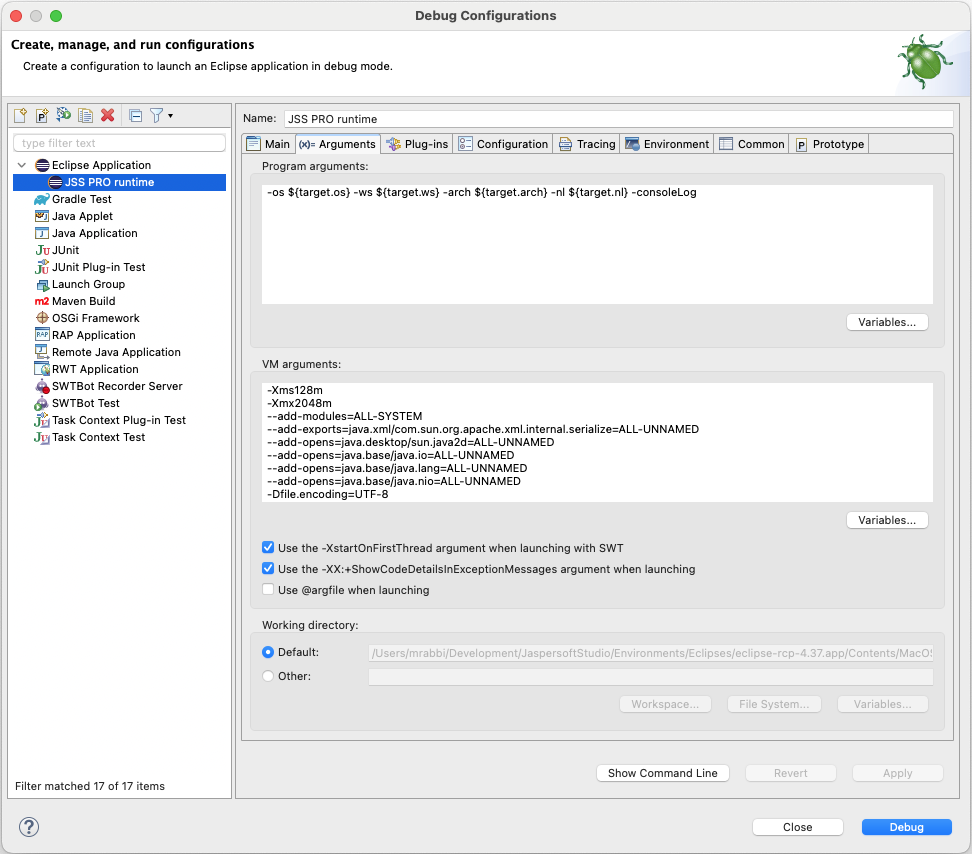Click the filter funnel icon
The image size is (972, 854).
(x=157, y=115)
